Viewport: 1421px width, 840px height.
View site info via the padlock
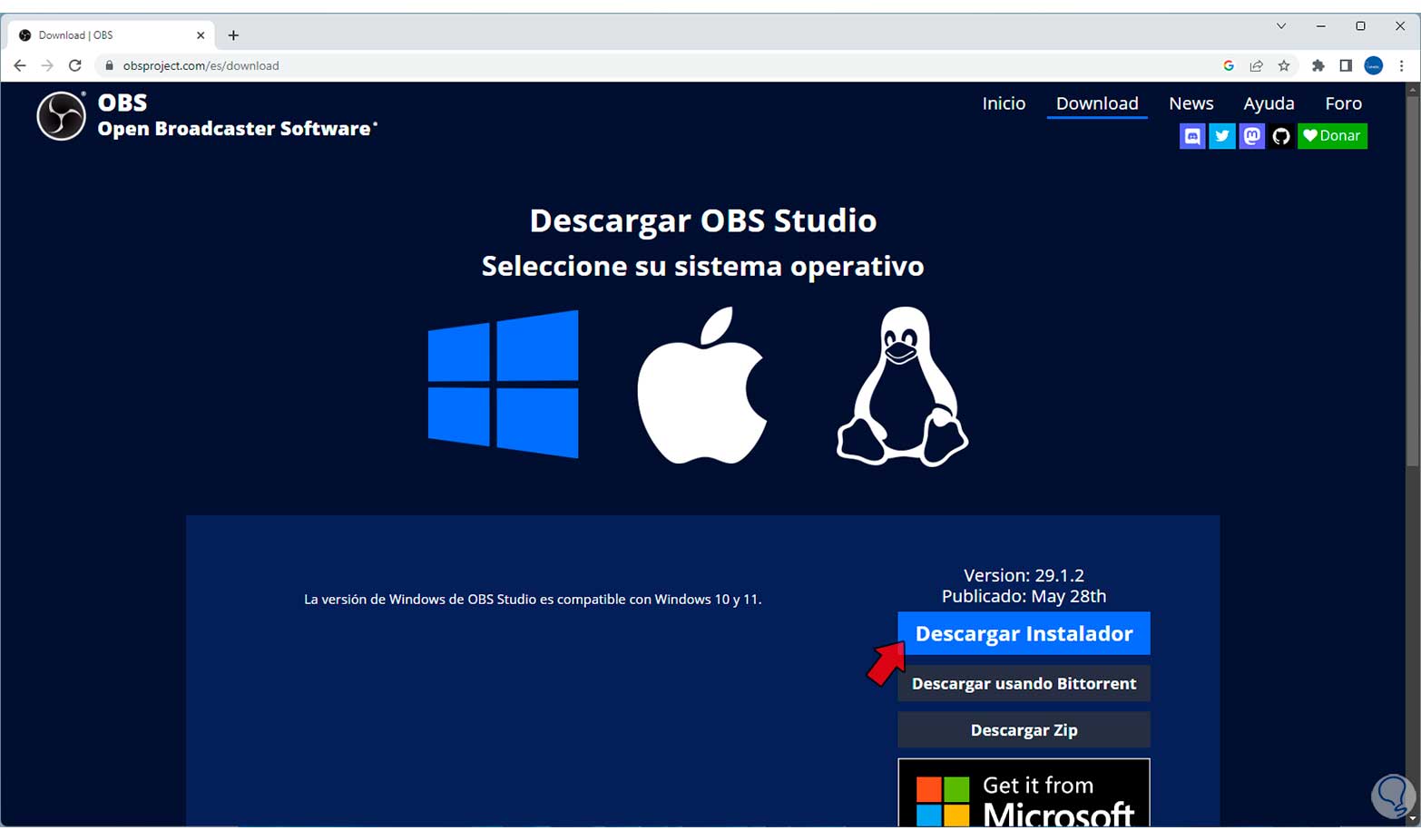click(110, 65)
